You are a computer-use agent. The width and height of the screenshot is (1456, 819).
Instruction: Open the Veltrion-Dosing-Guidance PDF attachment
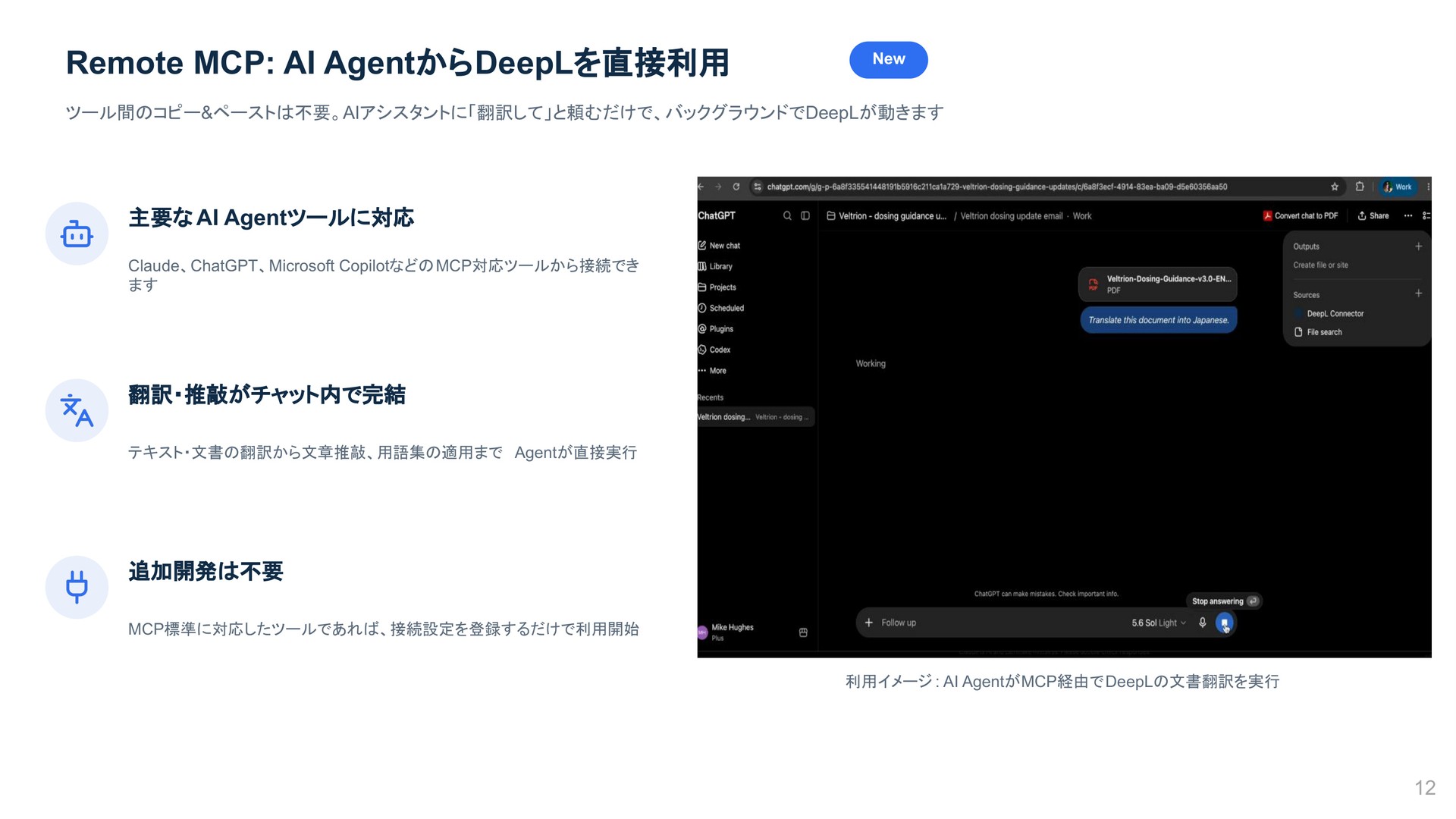click(x=1158, y=284)
